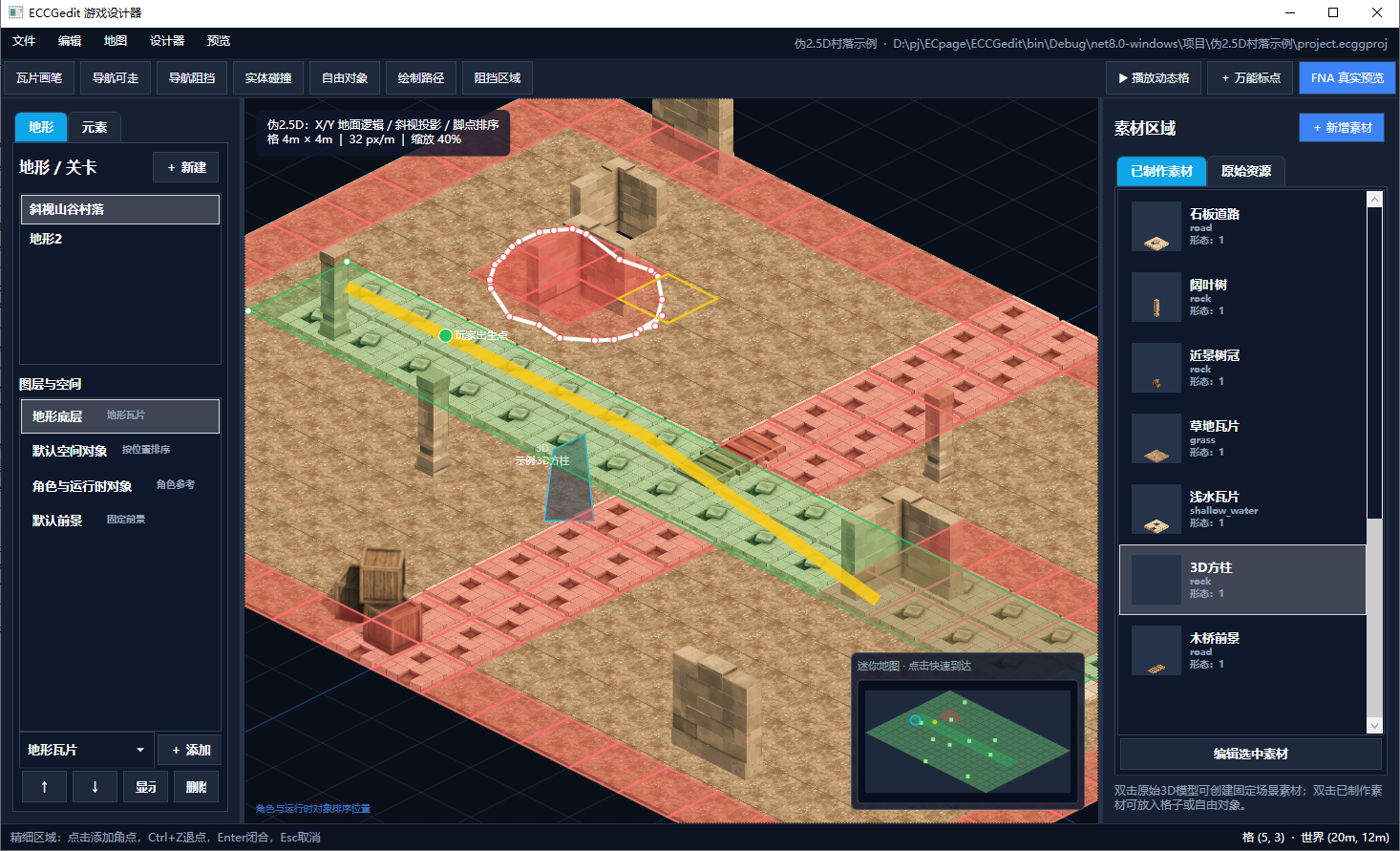The width and height of the screenshot is (1400, 851).
Task: Select the 已制作素材 tab
Action: [x=1161, y=171]
